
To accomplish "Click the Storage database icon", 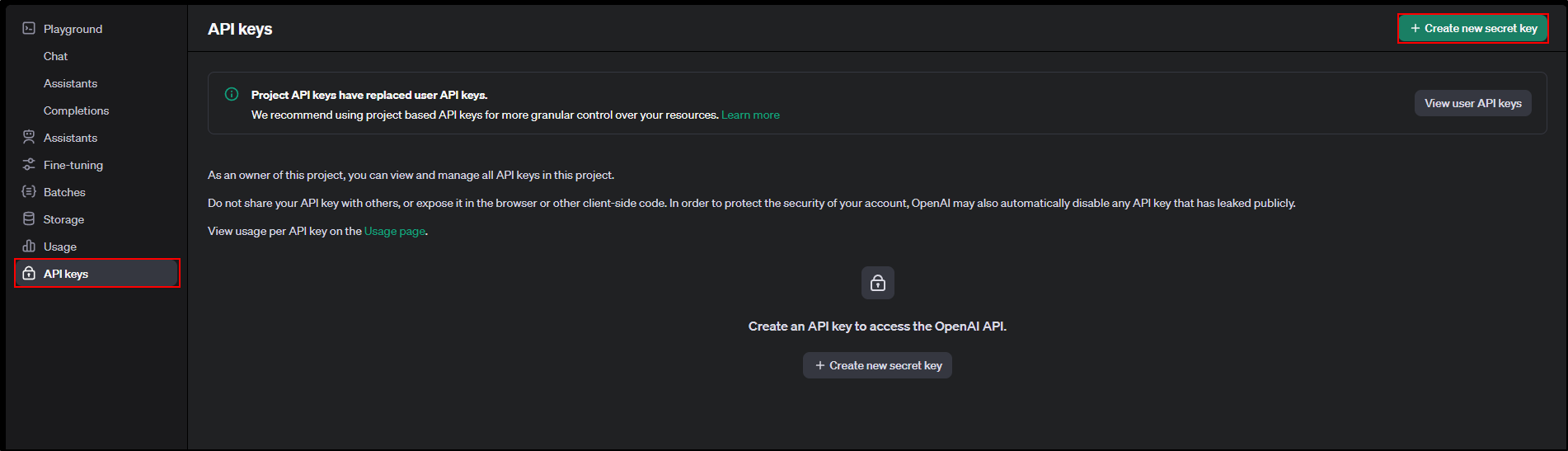I will click(29, 219).
